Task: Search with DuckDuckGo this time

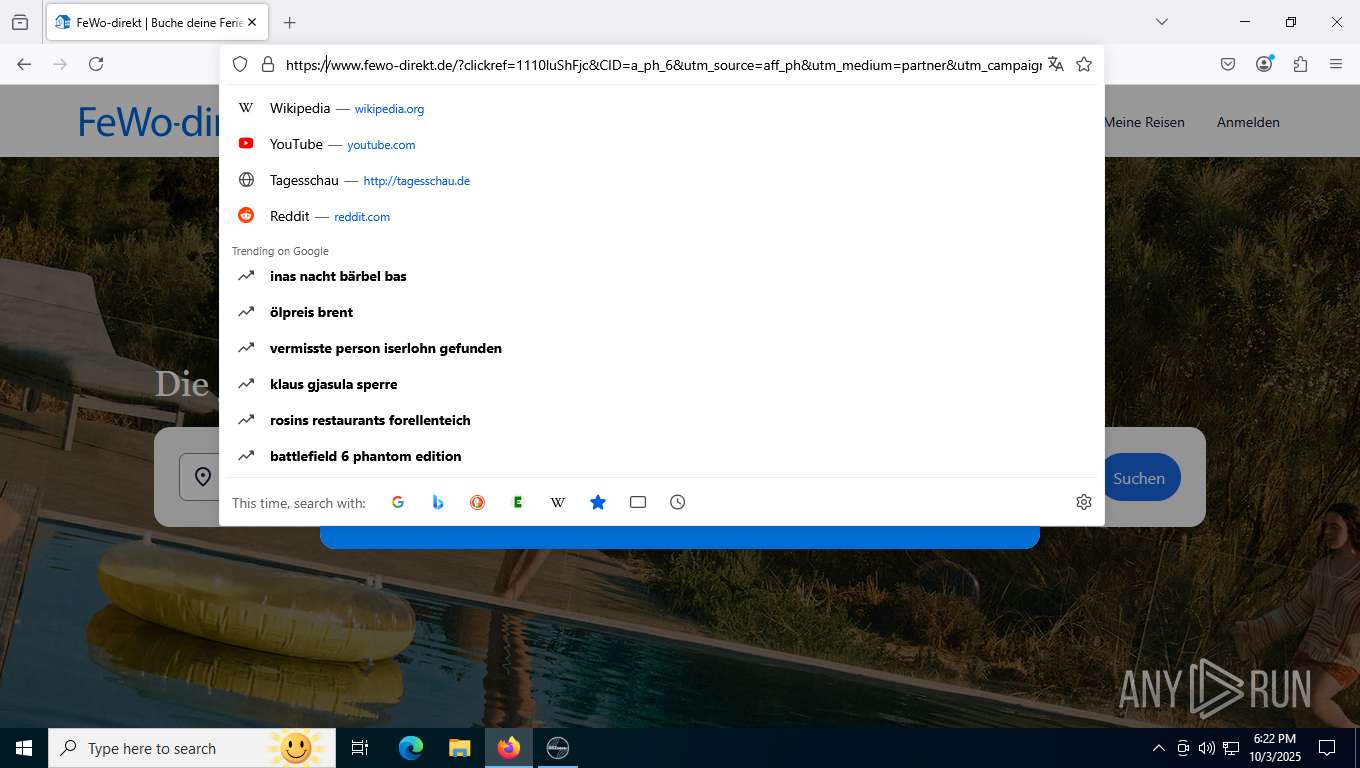Action: 478,502
